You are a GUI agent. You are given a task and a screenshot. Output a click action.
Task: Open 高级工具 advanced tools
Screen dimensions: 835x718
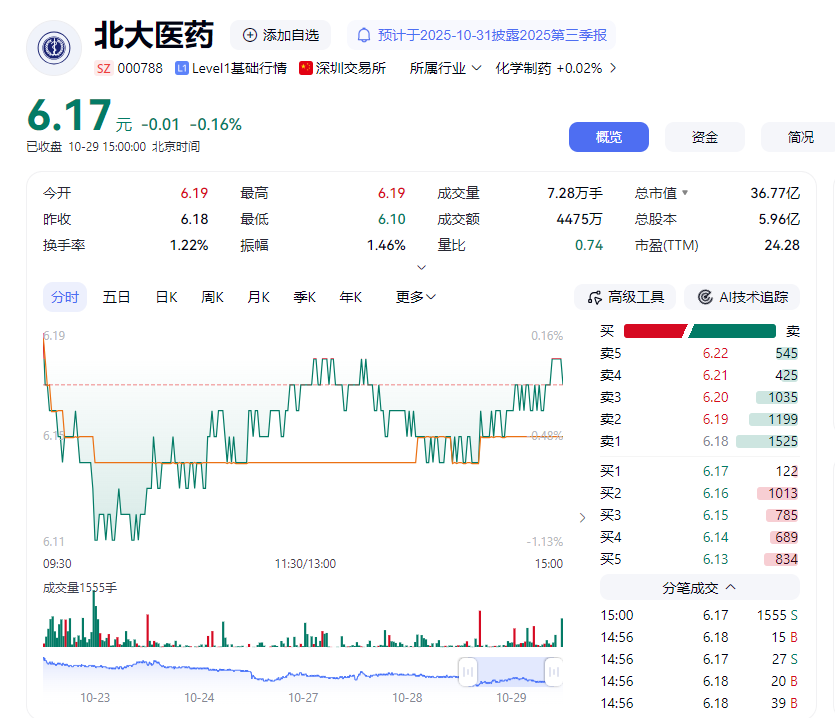click(x=623, y=297)
